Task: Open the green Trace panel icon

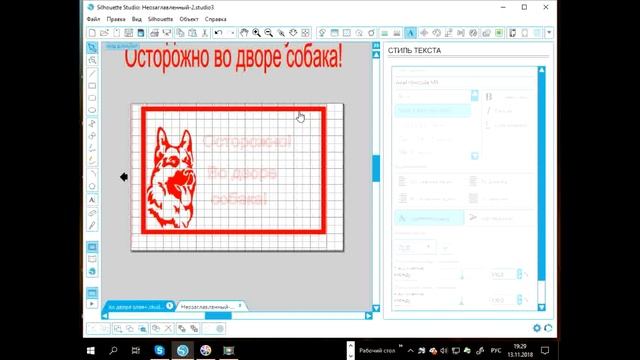Action: (x=499, y=33)
